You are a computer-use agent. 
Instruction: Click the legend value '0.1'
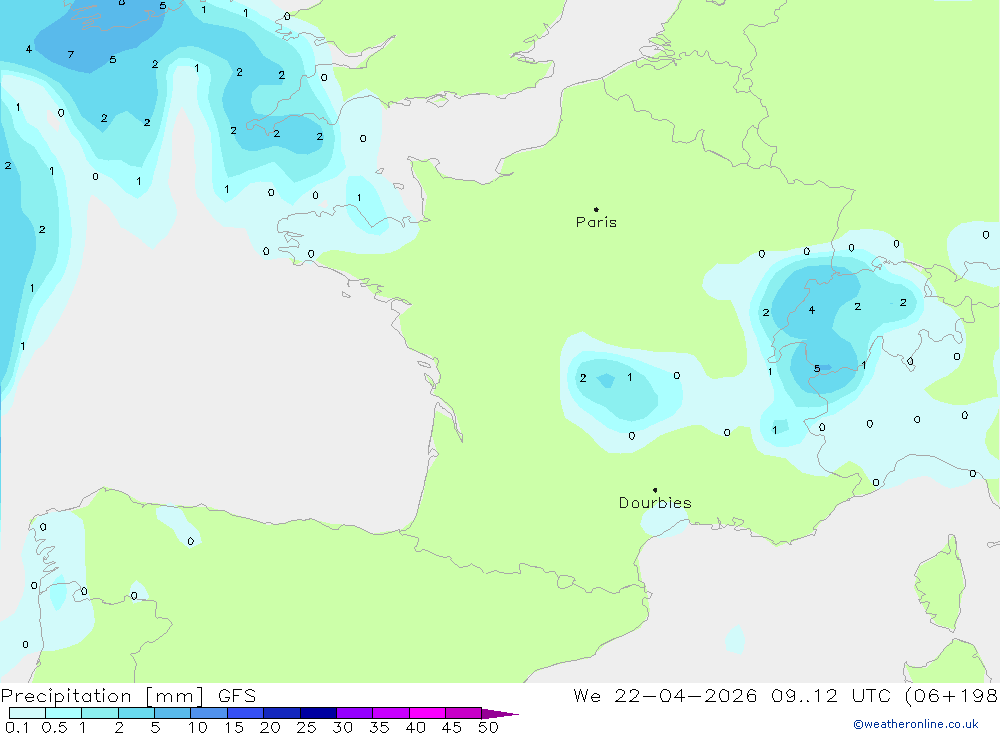tap(17, 727)
